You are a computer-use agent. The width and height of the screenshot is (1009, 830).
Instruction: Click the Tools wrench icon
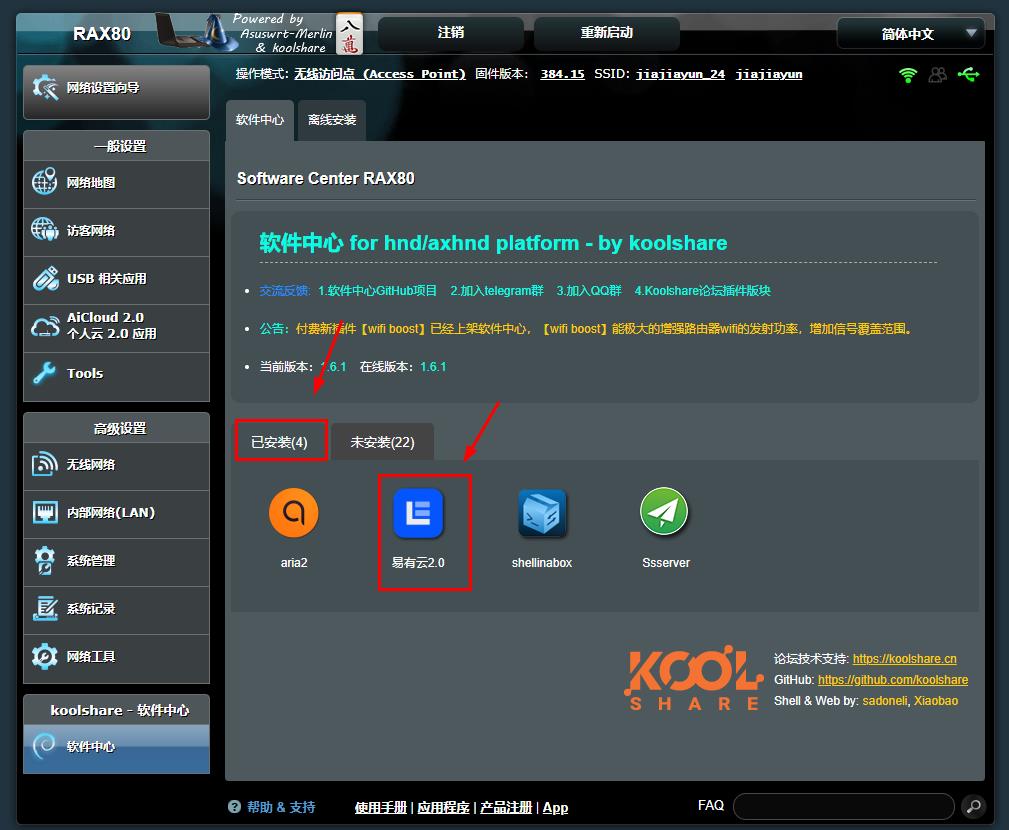[45, 373]
